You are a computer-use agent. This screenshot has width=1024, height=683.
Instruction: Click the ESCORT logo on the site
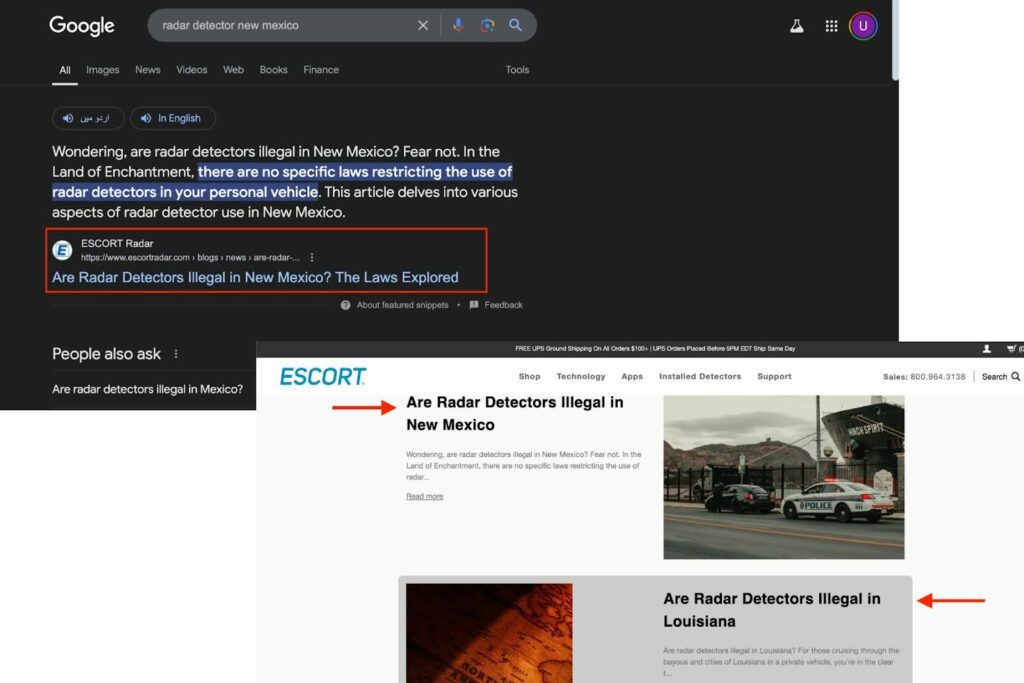(323, 377)
